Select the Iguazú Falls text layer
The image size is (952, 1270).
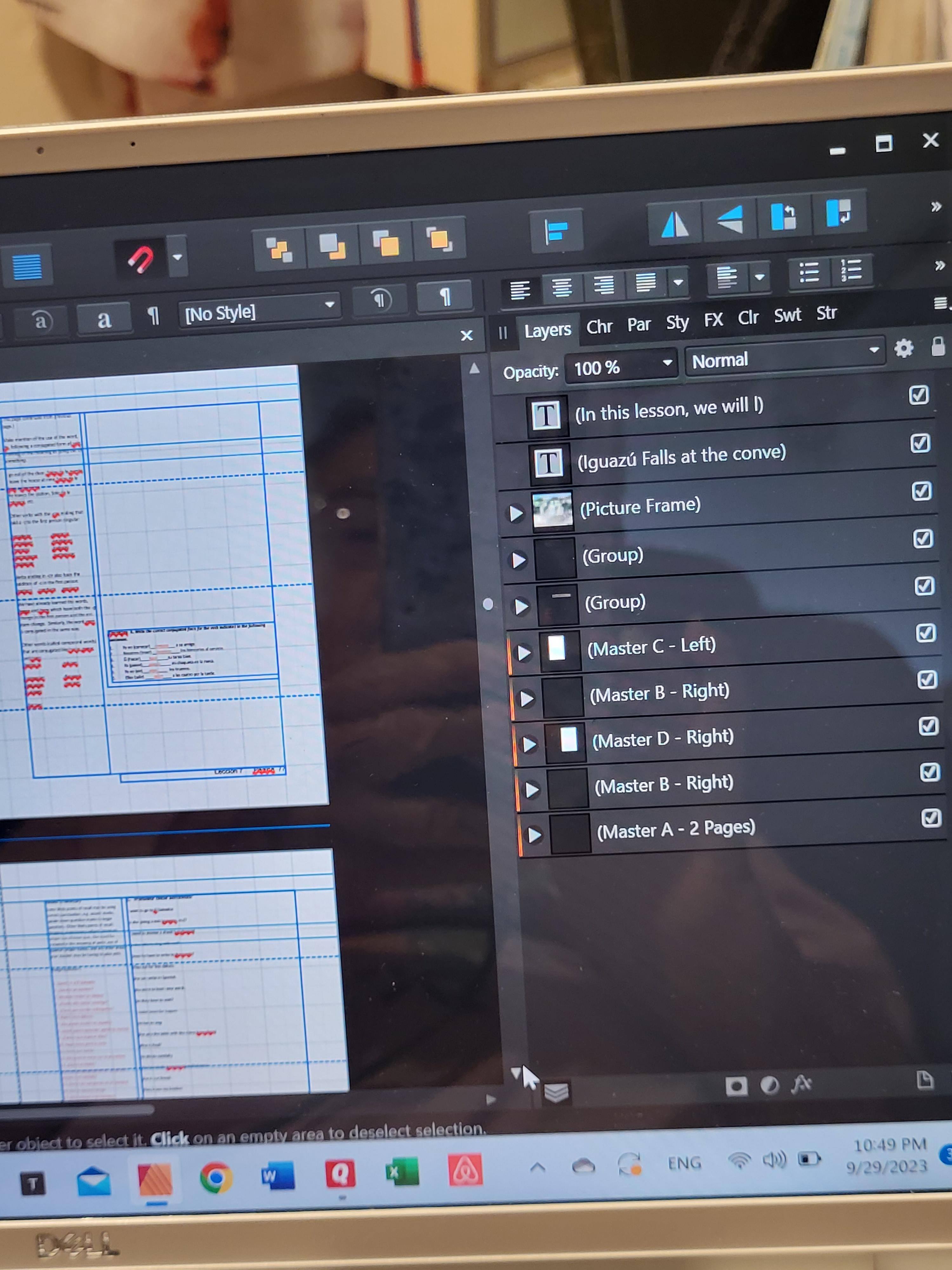pos(681,457)
